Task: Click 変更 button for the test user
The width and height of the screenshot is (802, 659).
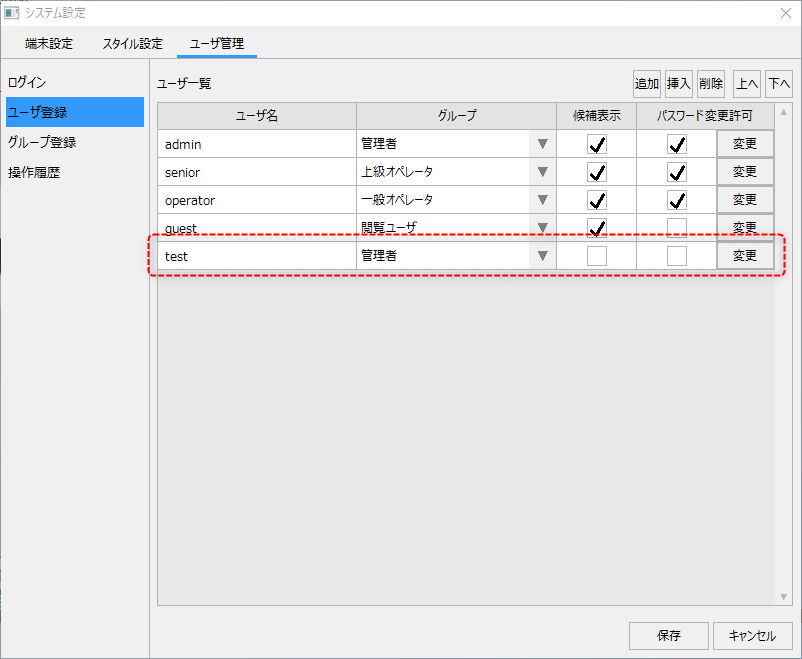Action: 745,256
